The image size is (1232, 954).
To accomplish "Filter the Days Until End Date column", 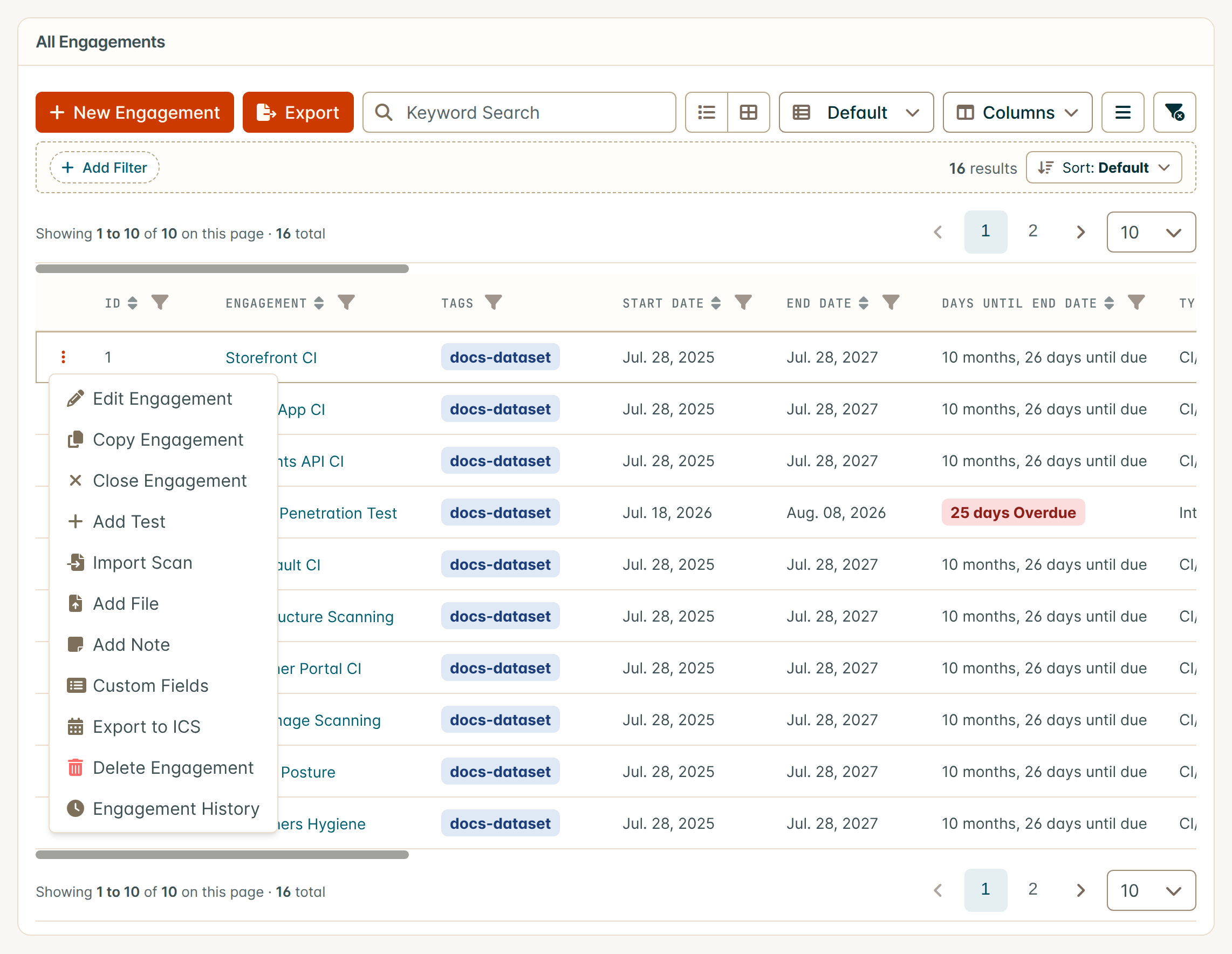I will point(1137,303).
